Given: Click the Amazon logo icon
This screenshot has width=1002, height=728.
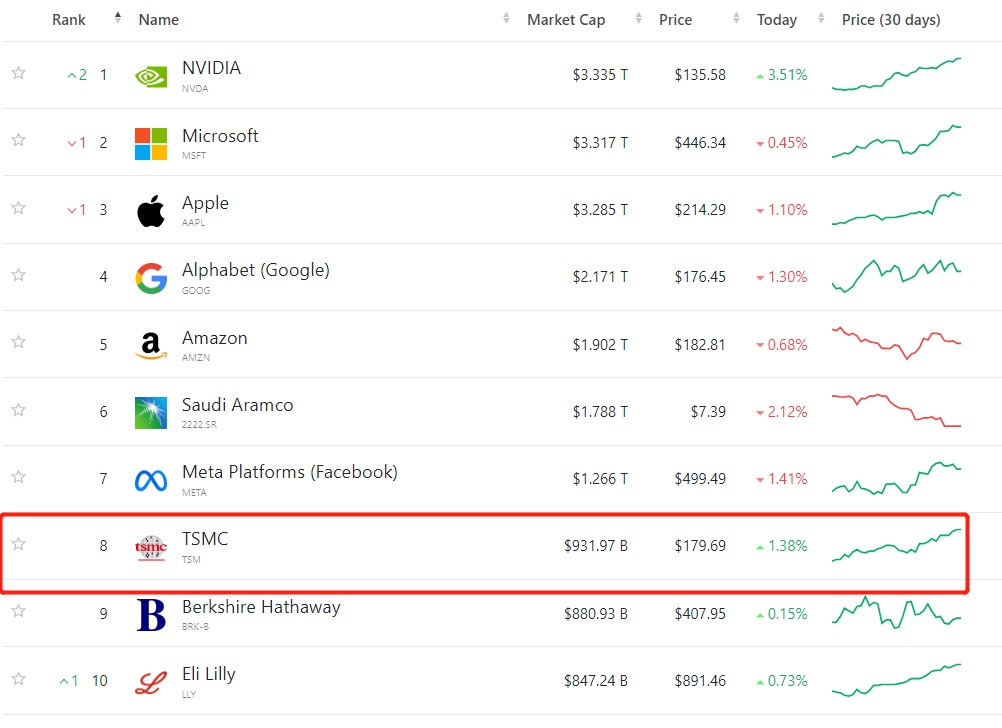Looking at the screenshot, I should pos(151,346).
